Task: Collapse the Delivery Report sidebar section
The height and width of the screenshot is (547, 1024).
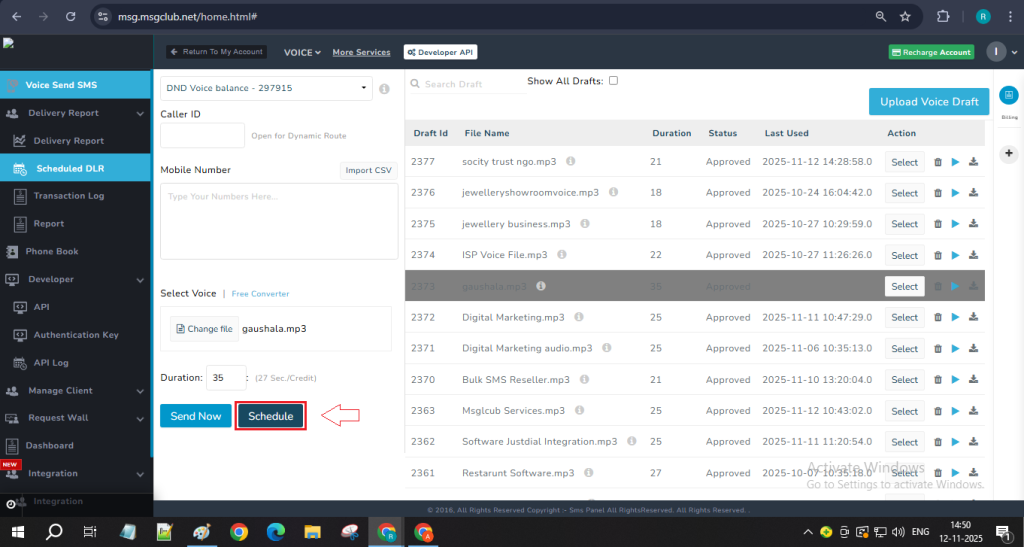Action: point(140,113)
